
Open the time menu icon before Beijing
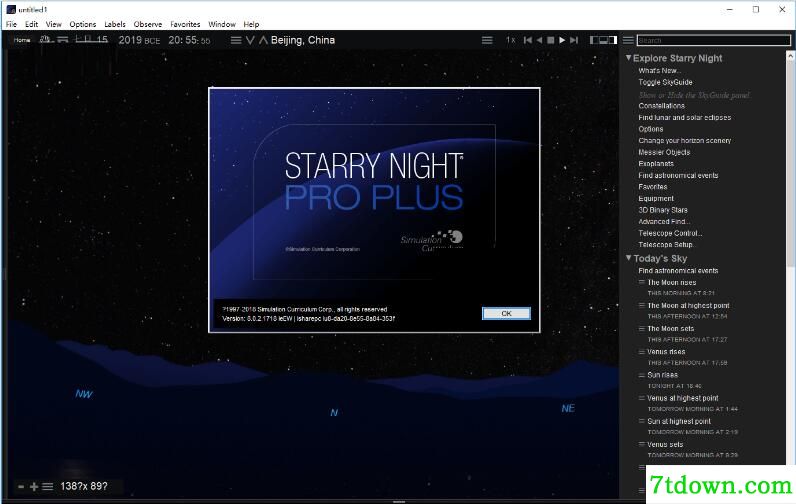click(236, 40)
